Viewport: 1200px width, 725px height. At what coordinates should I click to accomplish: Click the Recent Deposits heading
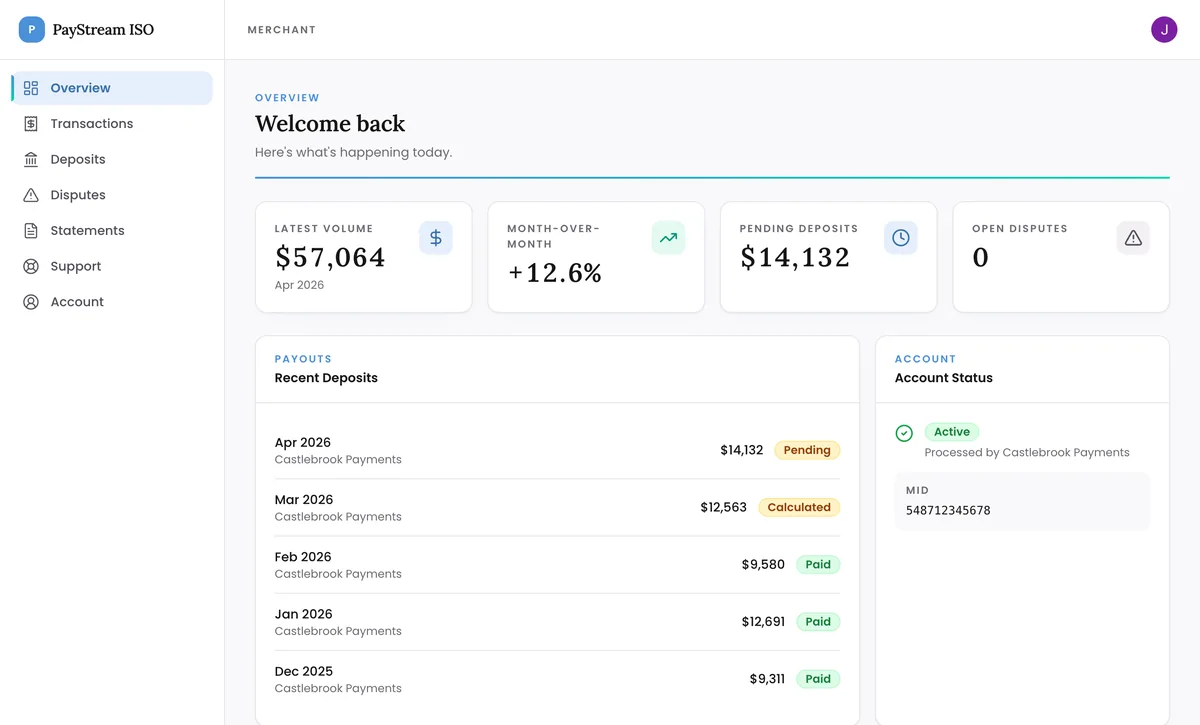click(x=326, y=378)
